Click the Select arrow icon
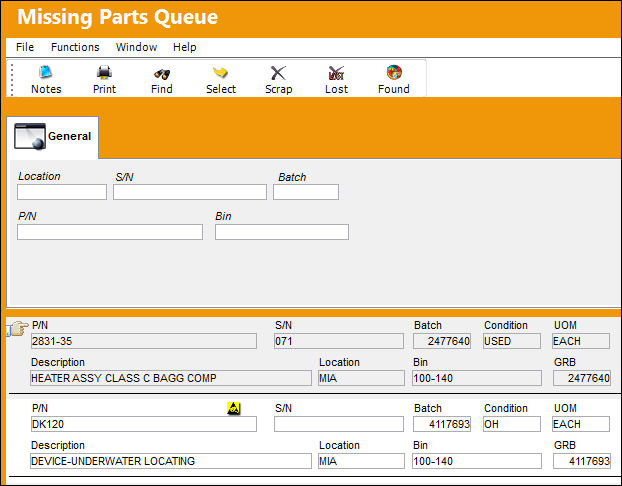This screenshot has width=622, height=486. coord(221,73)
